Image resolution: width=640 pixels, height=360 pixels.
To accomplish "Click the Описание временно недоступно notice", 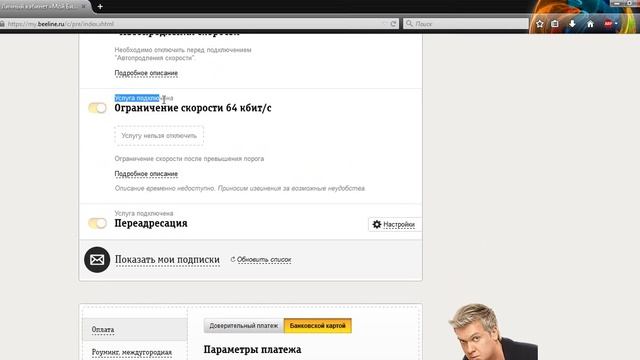I will (x=240, y=189).
